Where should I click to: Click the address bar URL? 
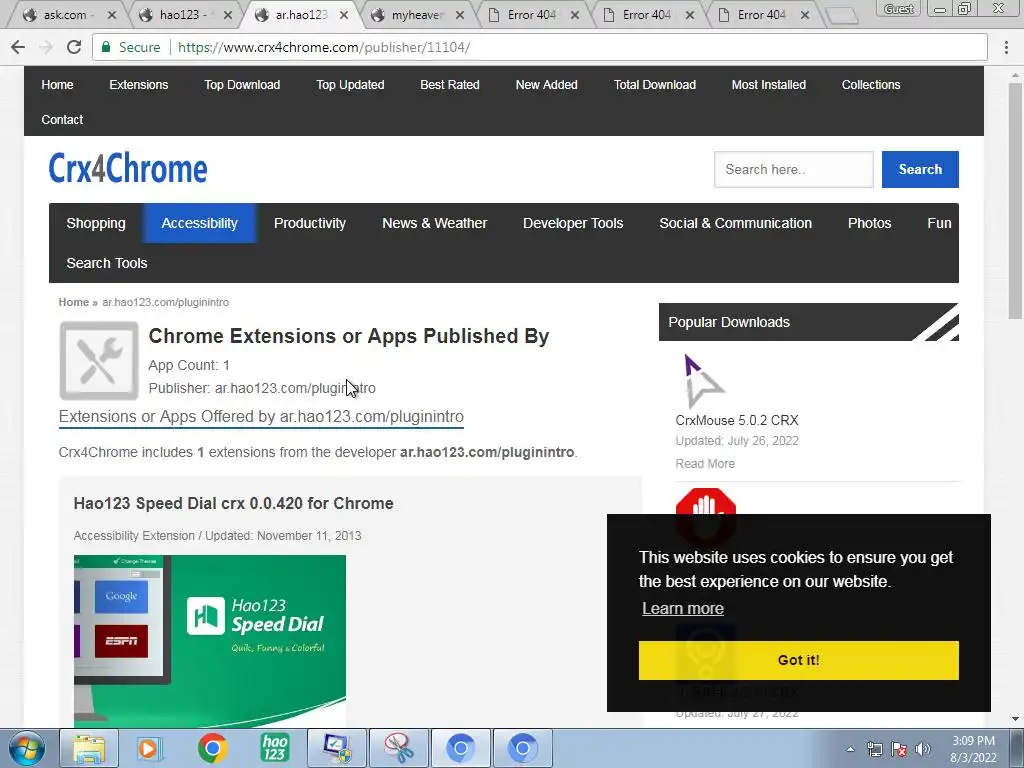(324, 47)
